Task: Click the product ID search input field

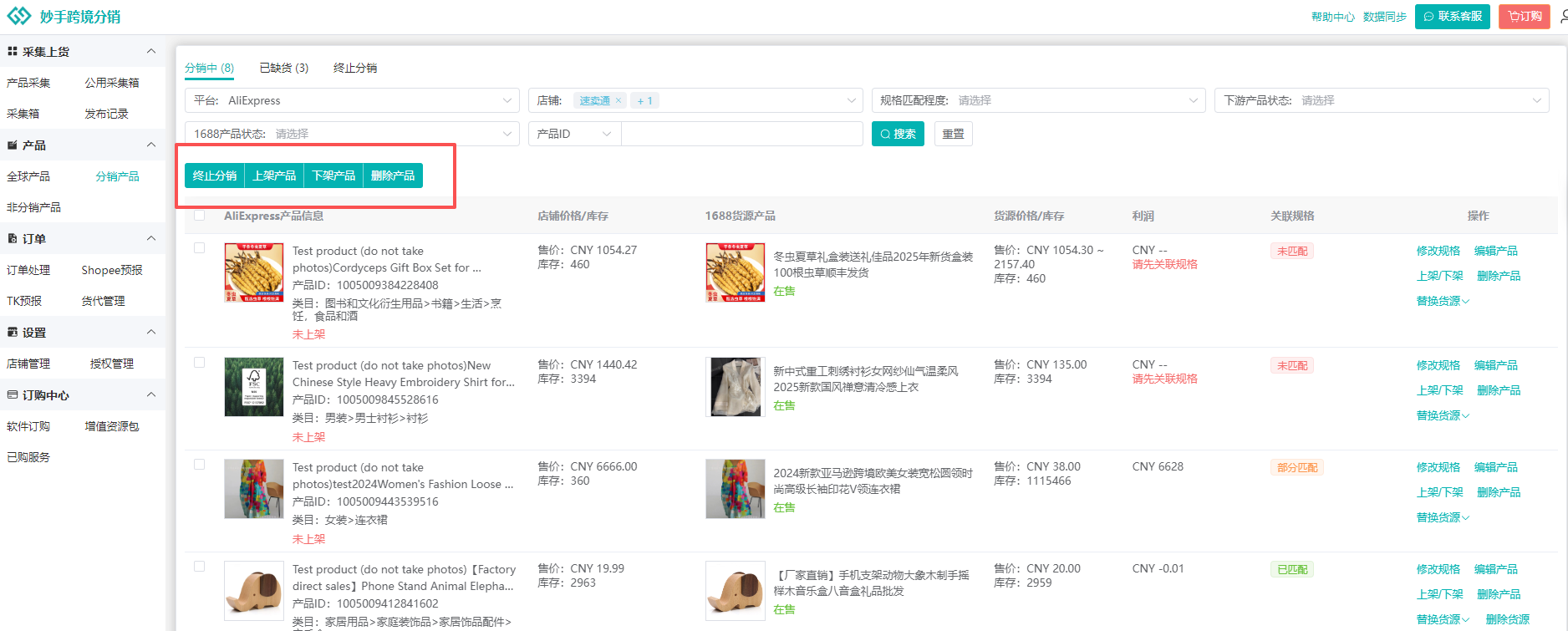Action: coord(741,134)
